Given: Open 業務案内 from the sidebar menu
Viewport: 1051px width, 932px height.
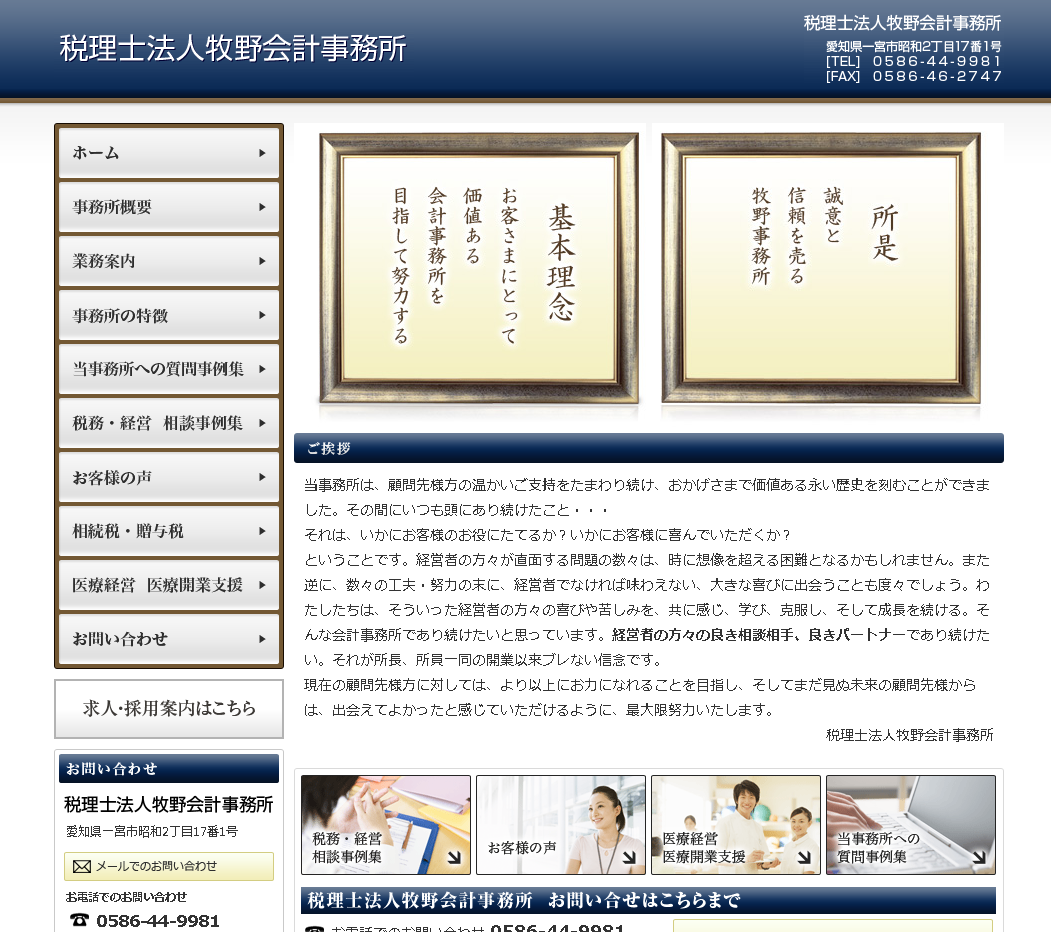Looking at the screenshot, I should tap(166, 261).
